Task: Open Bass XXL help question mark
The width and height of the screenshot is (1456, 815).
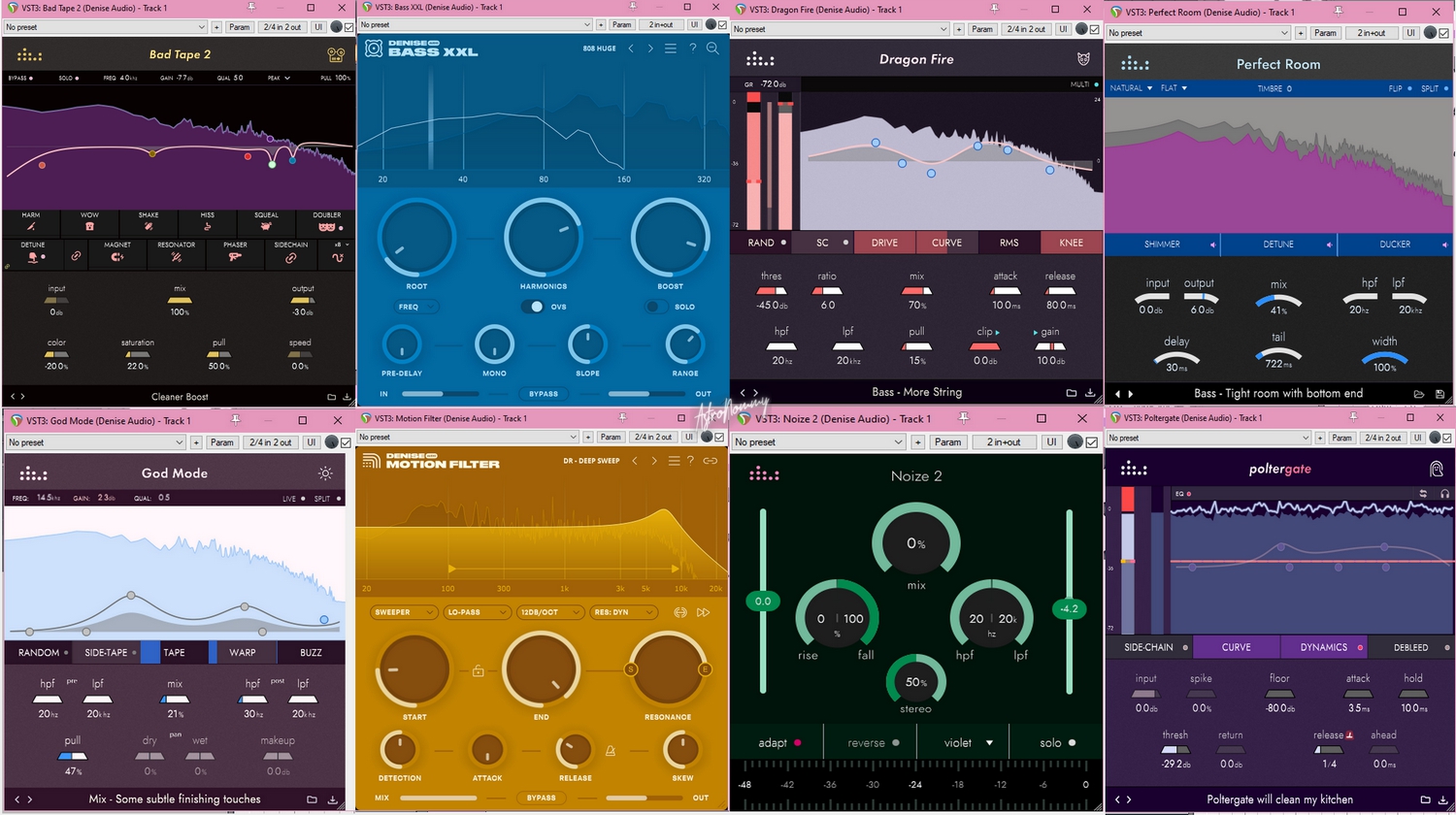Action: [x=693, y=48]
